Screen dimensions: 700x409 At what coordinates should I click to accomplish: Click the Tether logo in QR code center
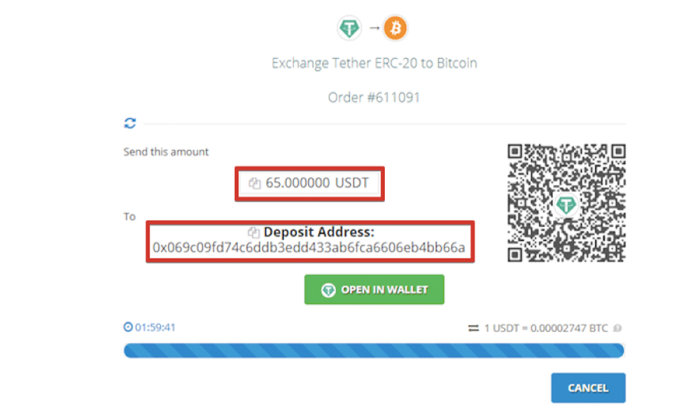tap(566, 205)
